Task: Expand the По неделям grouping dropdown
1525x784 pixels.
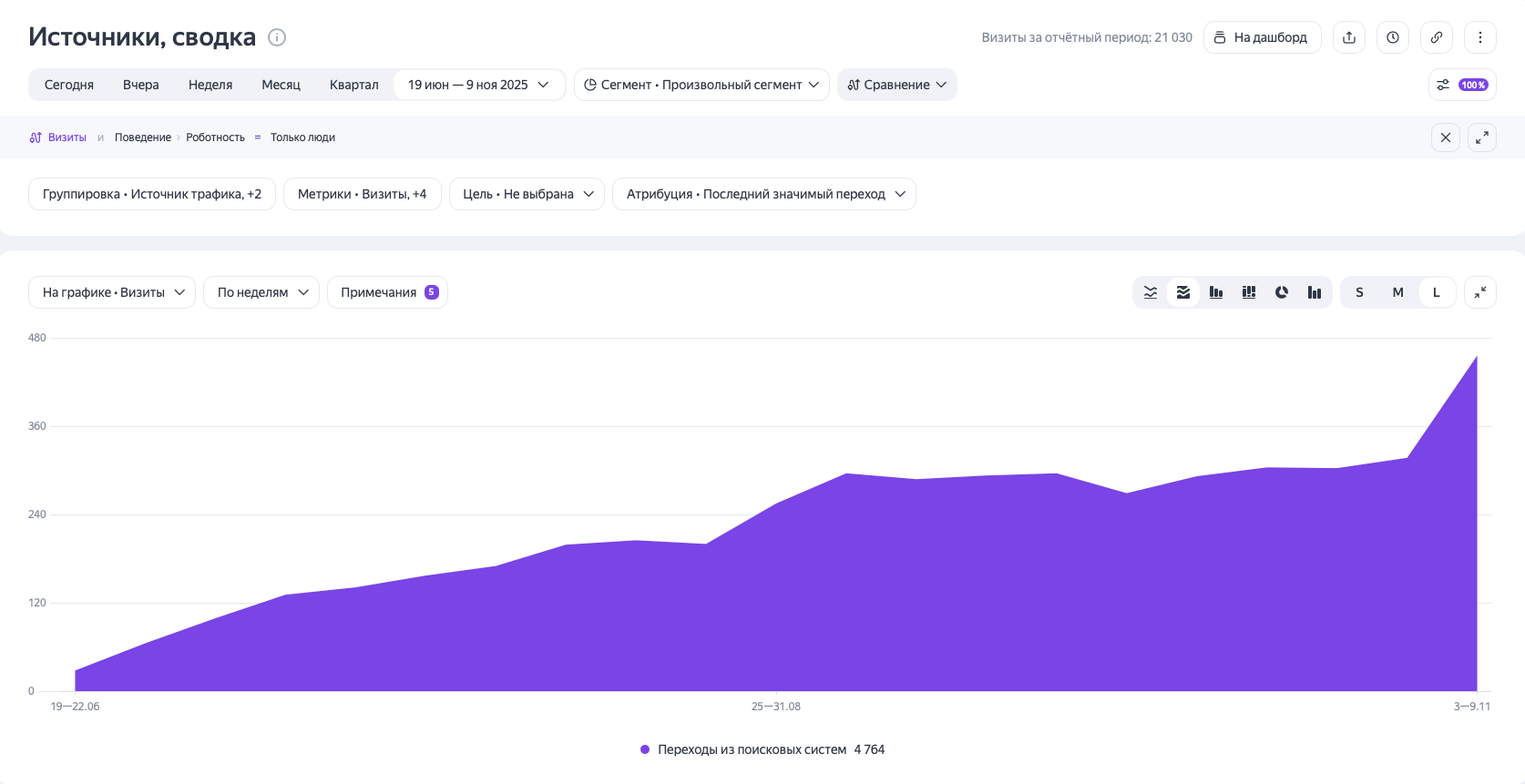Action: pyautogui.click(x=261, y=292)
